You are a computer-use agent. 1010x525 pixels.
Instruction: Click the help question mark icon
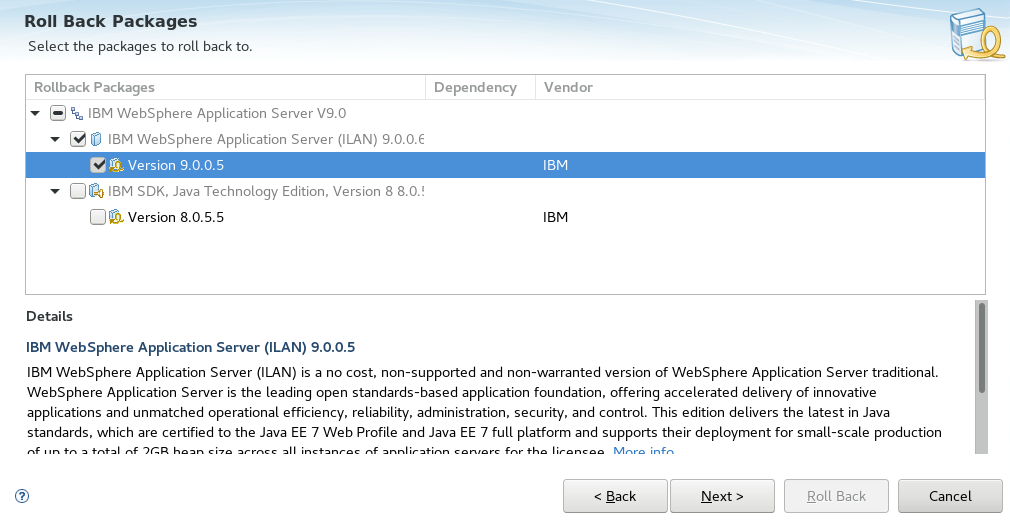click(x=22, y=496)
